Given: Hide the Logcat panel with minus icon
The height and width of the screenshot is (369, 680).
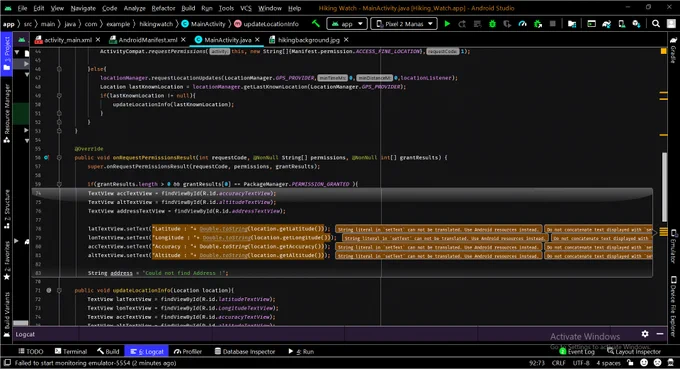Looking at the screenshot, I should pyautogui.click(x=660, y=333).
